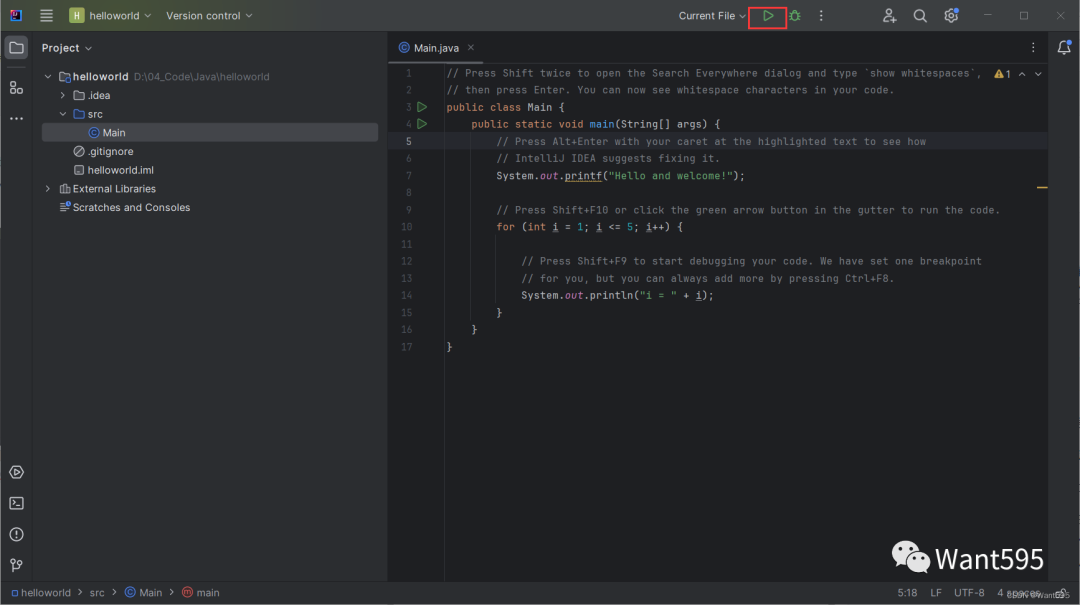Click run gutter arrow beside main method

click(422, 124)
